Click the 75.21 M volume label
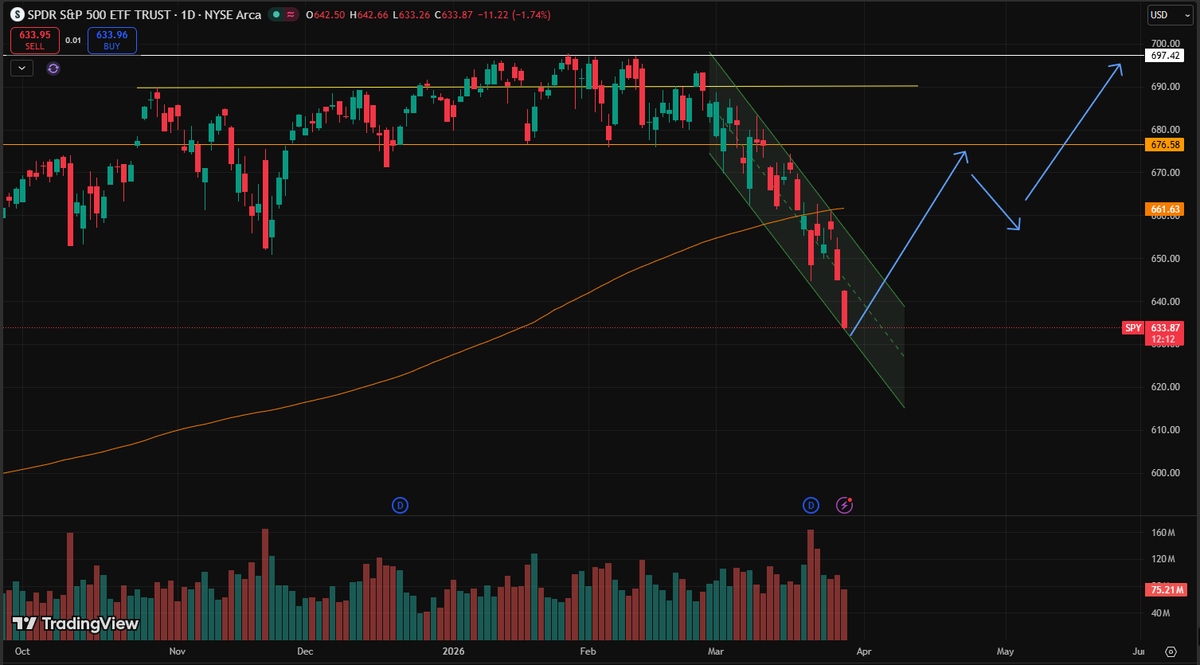 tap(1166, 590)
